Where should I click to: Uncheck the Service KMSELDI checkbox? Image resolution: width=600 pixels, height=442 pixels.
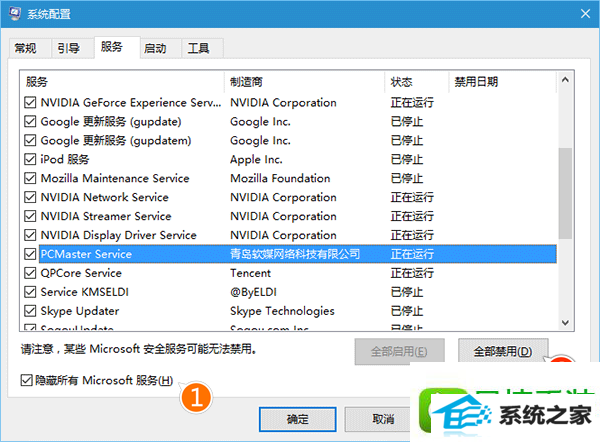coord(30,292)
